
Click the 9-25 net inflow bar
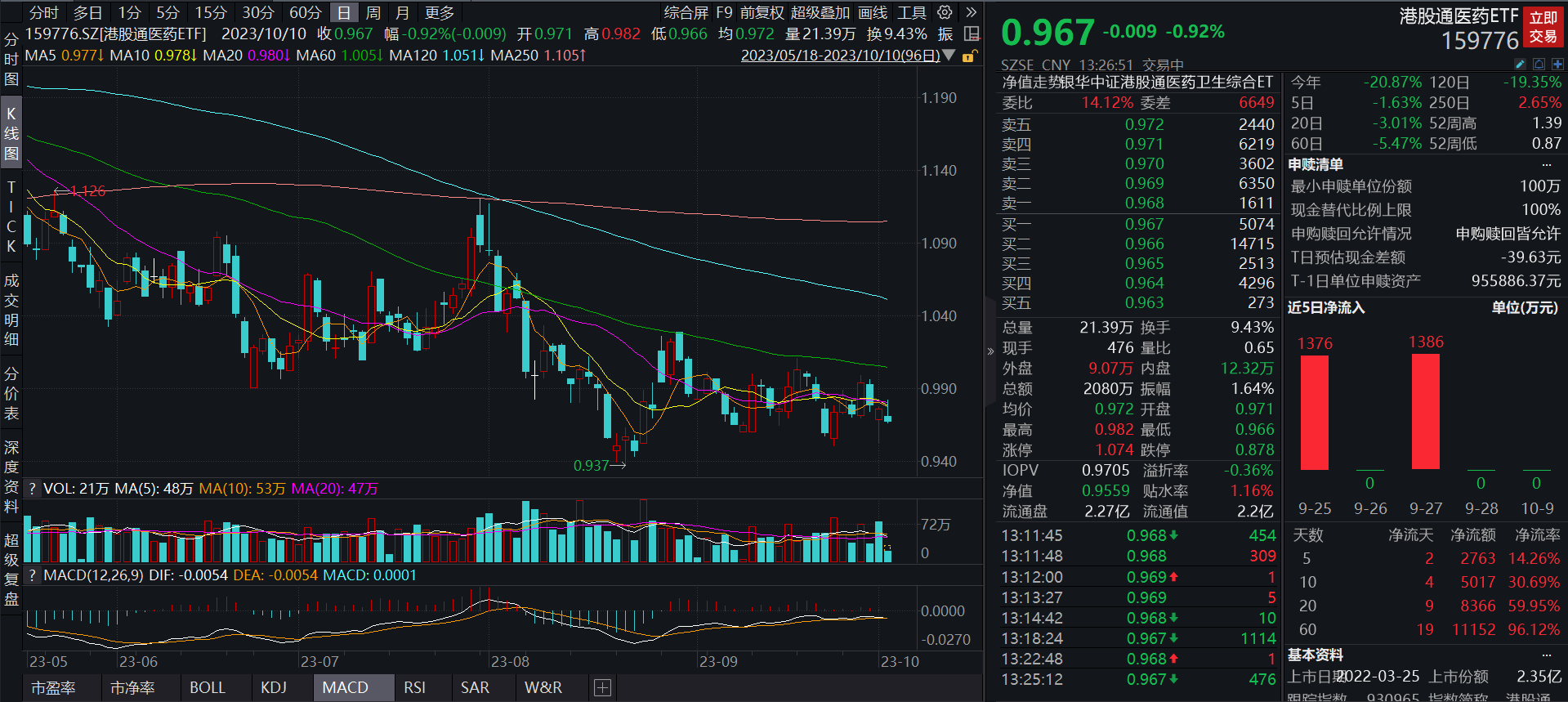click(x=1315, y=413)
